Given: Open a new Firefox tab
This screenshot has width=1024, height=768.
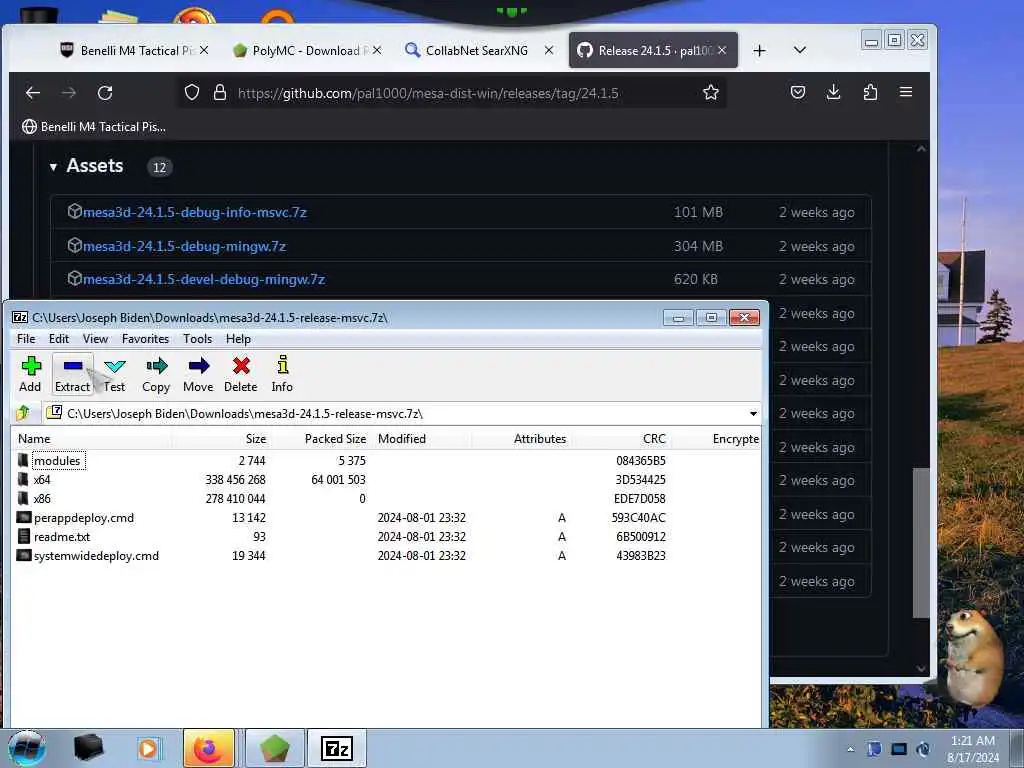Looking at the screenshot, I should click(x=759, y=50).
